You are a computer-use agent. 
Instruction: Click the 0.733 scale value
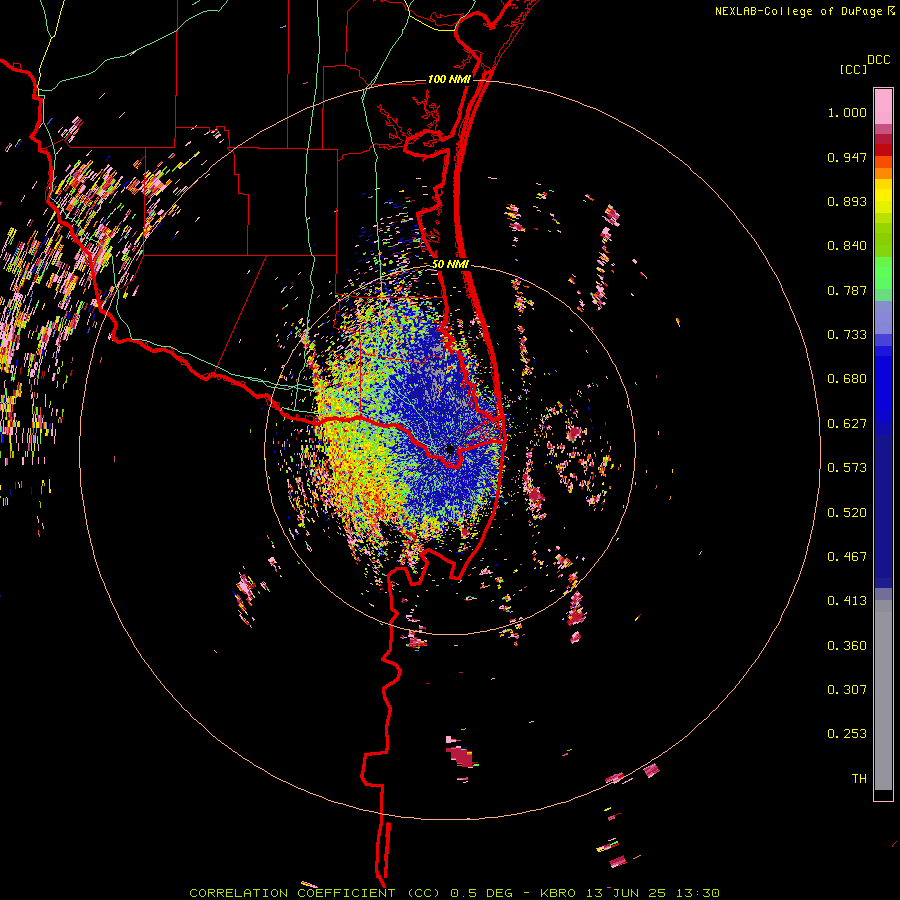tap(847, 335)
